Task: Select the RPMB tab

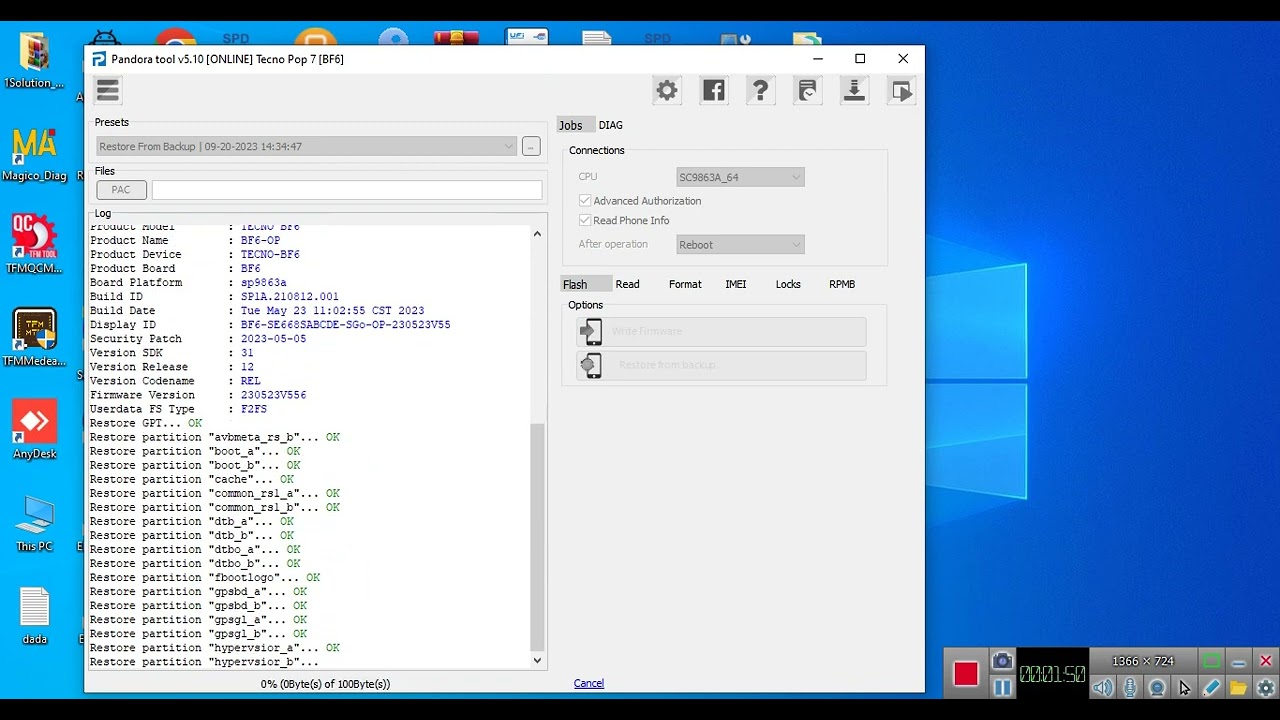Action: click(x=842, y=284)
